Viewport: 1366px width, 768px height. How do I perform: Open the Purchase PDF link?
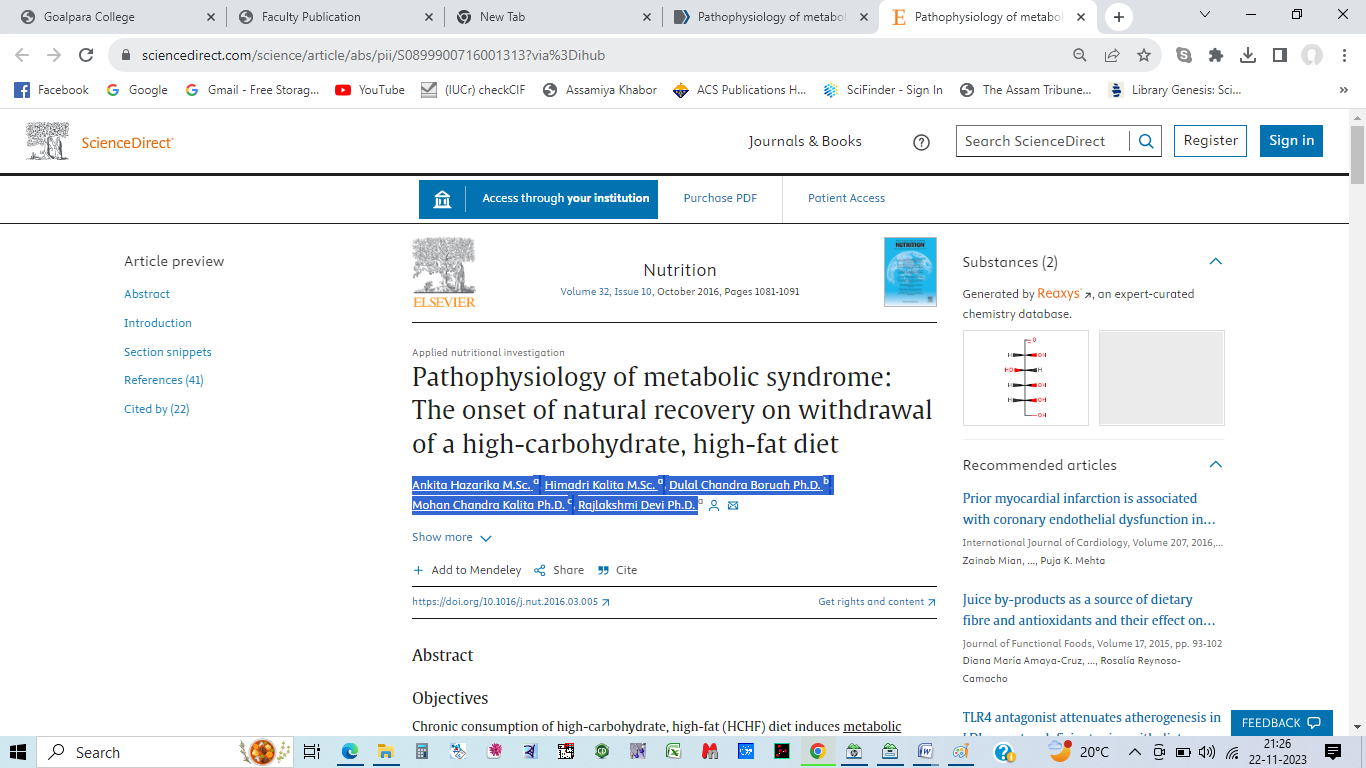(x=720, y=198)
